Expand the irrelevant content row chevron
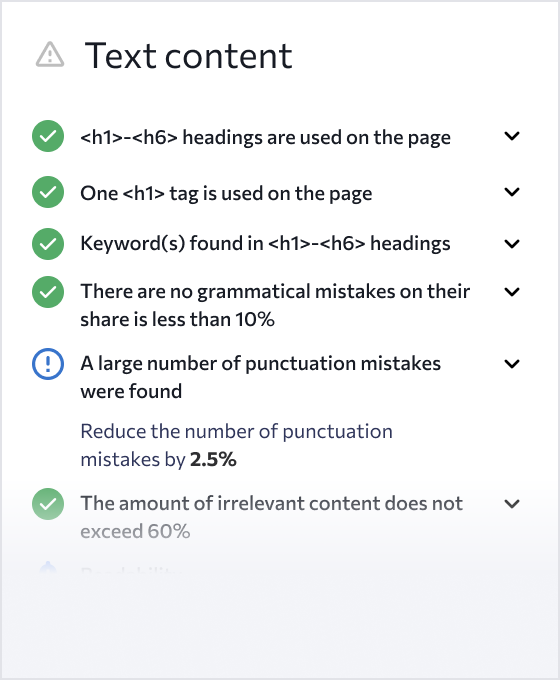 coord(512,504)
